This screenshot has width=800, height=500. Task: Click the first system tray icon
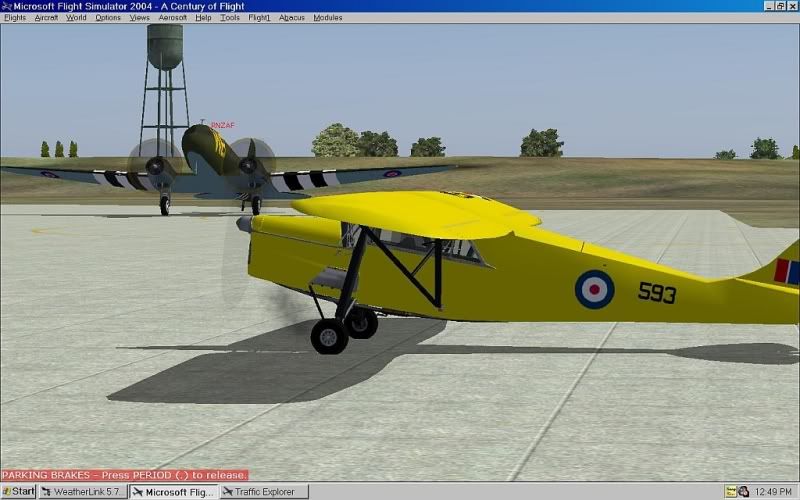731,491
